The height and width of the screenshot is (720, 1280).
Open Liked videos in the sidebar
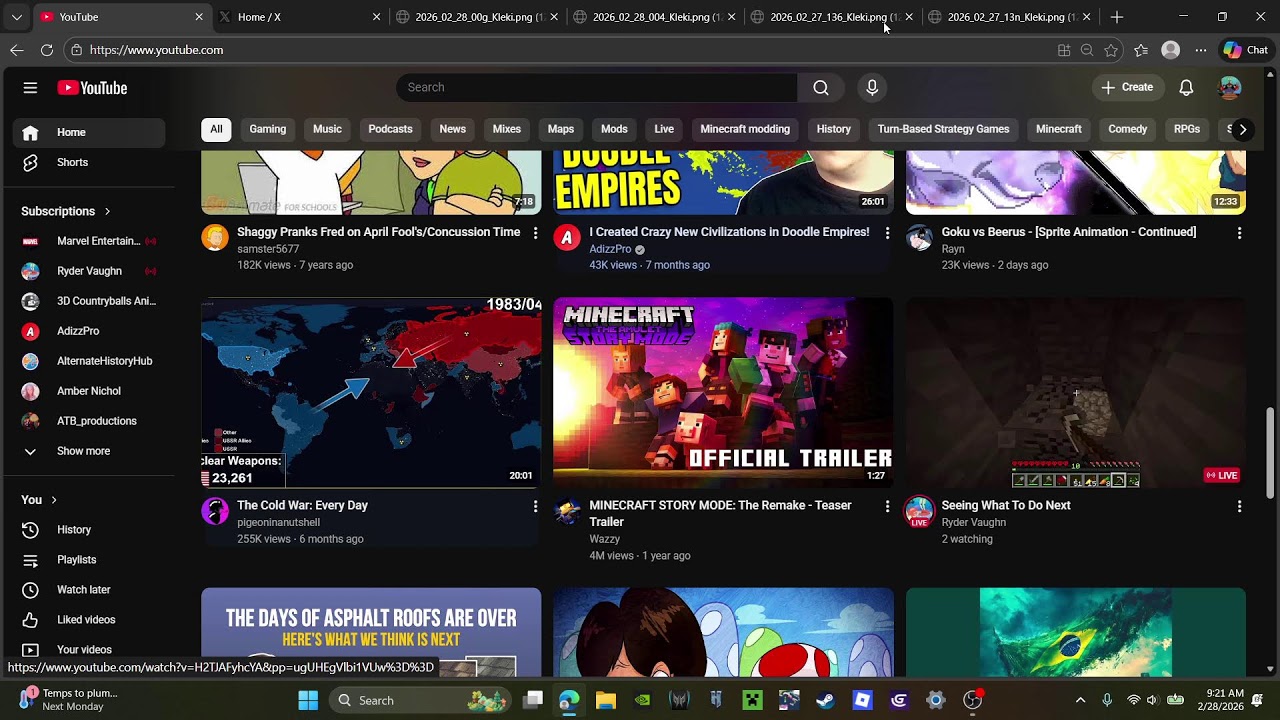(x=89, y=620)
